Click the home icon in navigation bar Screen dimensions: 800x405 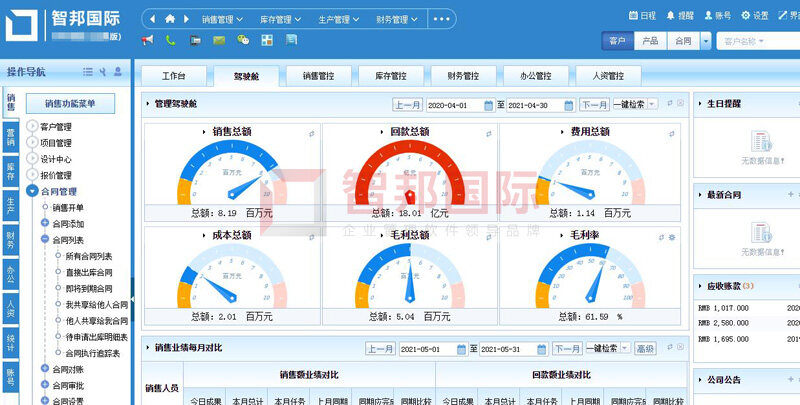pos(170,19)
